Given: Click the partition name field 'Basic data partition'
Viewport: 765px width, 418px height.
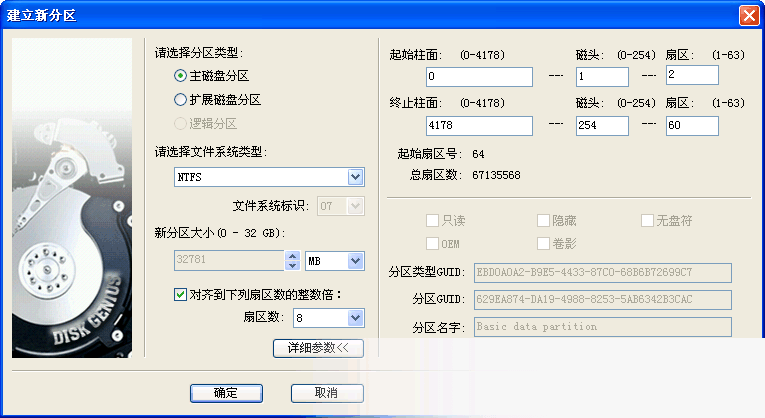Looking at the screenshot, I should (603, 327).
